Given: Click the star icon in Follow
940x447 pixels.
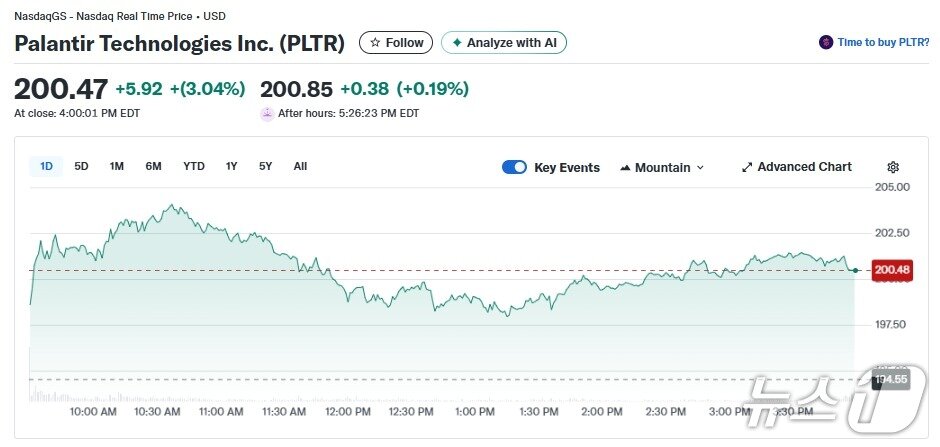Looking at the screenshot, I should [x=375, y=43].
